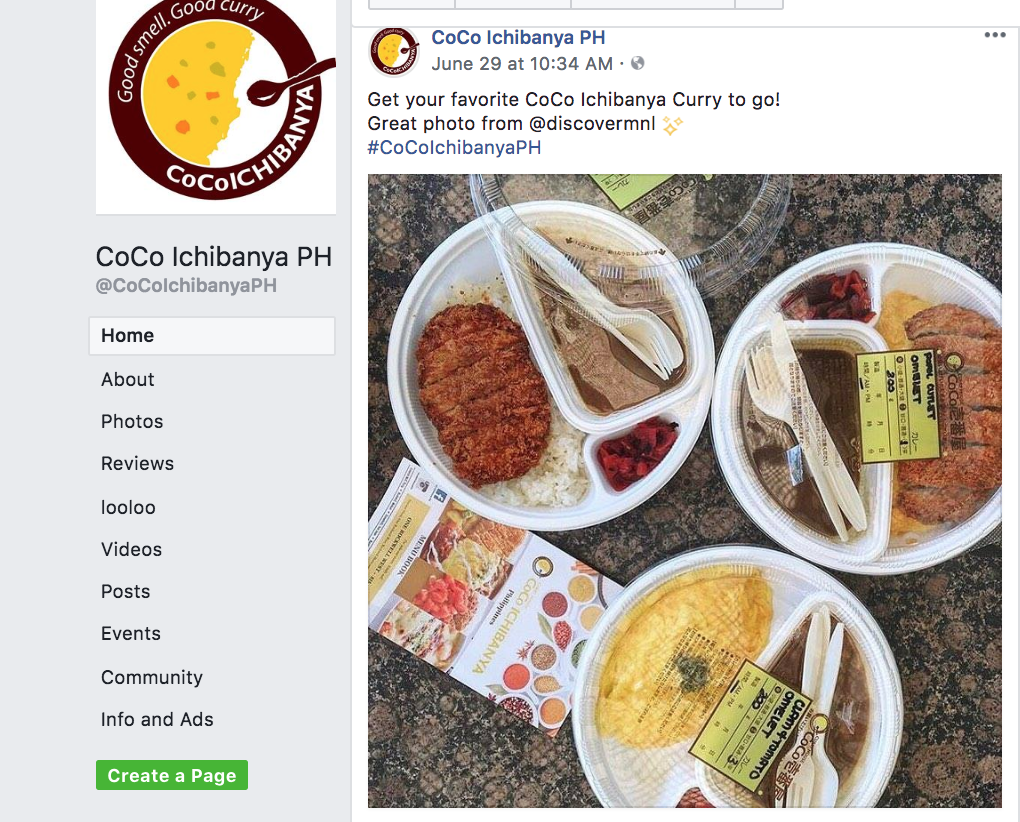
Task: Open the curry takeout photo
Action: (x=684, y=491)
